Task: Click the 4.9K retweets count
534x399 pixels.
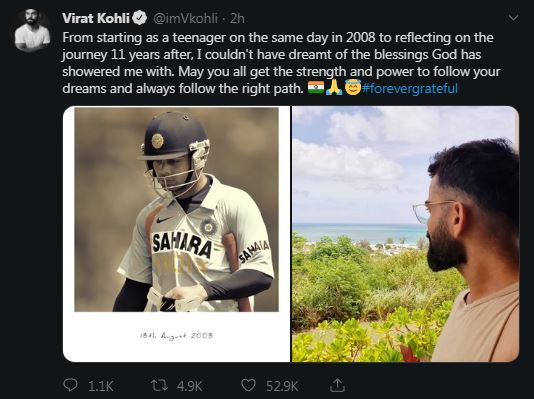Action: (190, 386)
